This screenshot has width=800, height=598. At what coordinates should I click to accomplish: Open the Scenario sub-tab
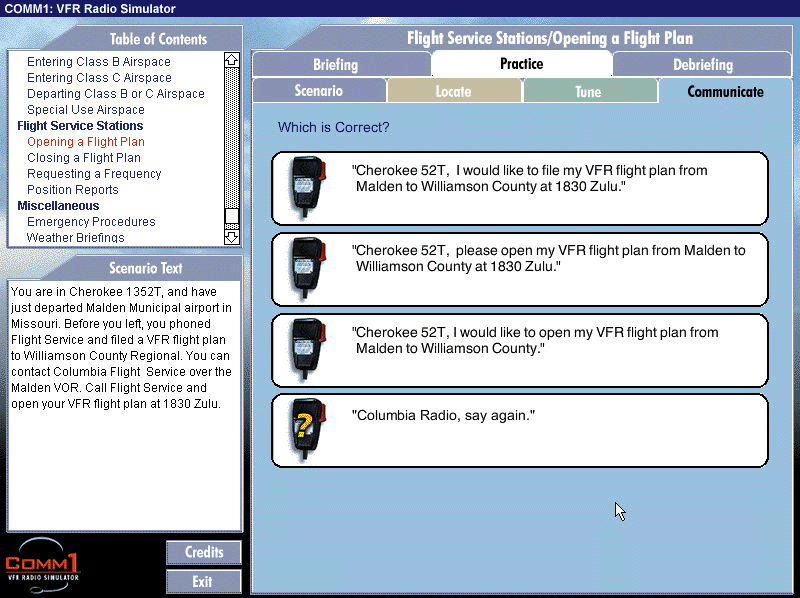319,91
